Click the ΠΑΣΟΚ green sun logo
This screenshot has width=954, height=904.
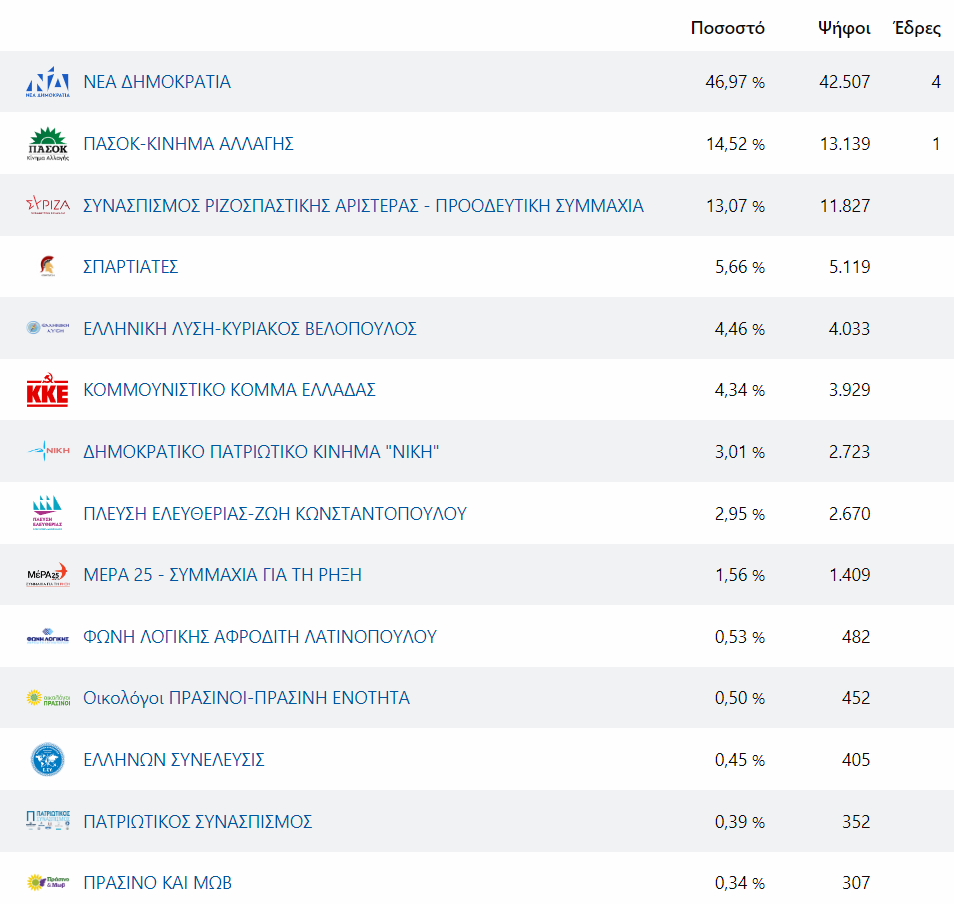(x=47, y=144)
